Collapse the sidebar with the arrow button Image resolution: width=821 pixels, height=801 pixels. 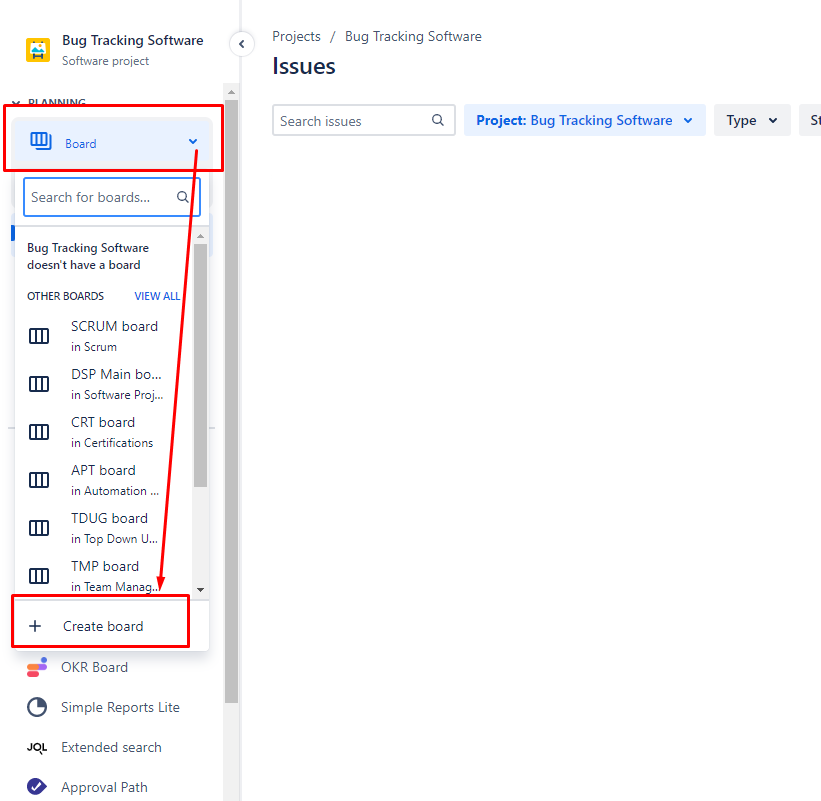tap(242, 44)
